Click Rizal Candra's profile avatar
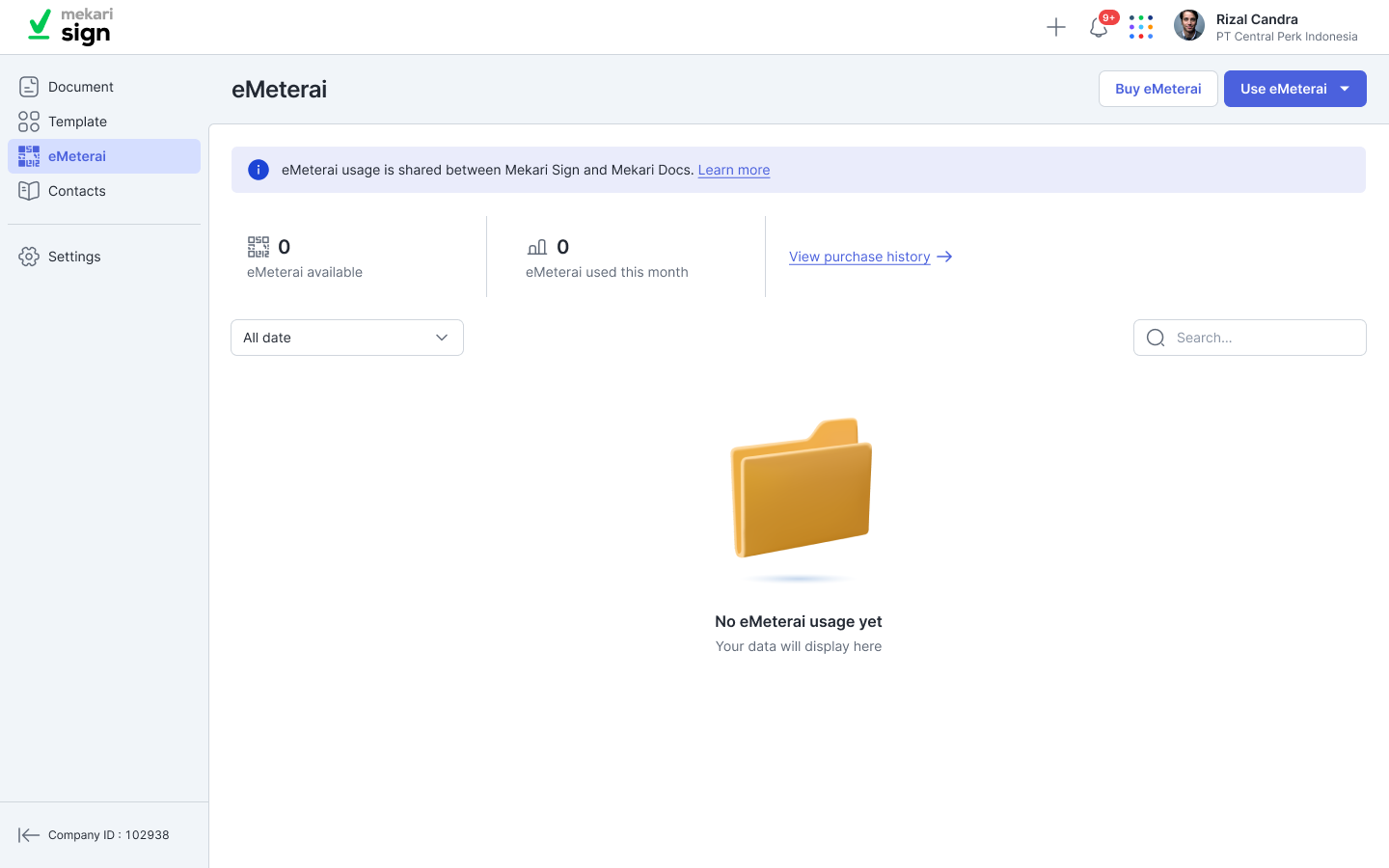The width and height of the screenshot is (1389, 868). coord(1188,26)
